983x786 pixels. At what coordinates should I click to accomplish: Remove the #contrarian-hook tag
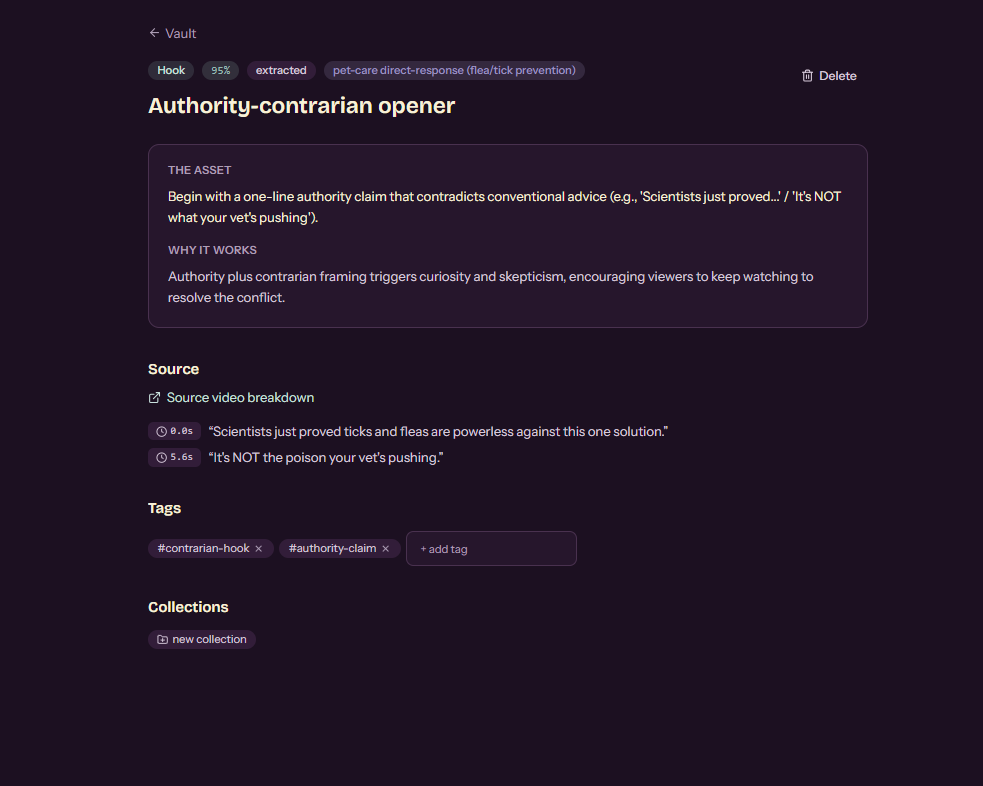click(258, 548)
